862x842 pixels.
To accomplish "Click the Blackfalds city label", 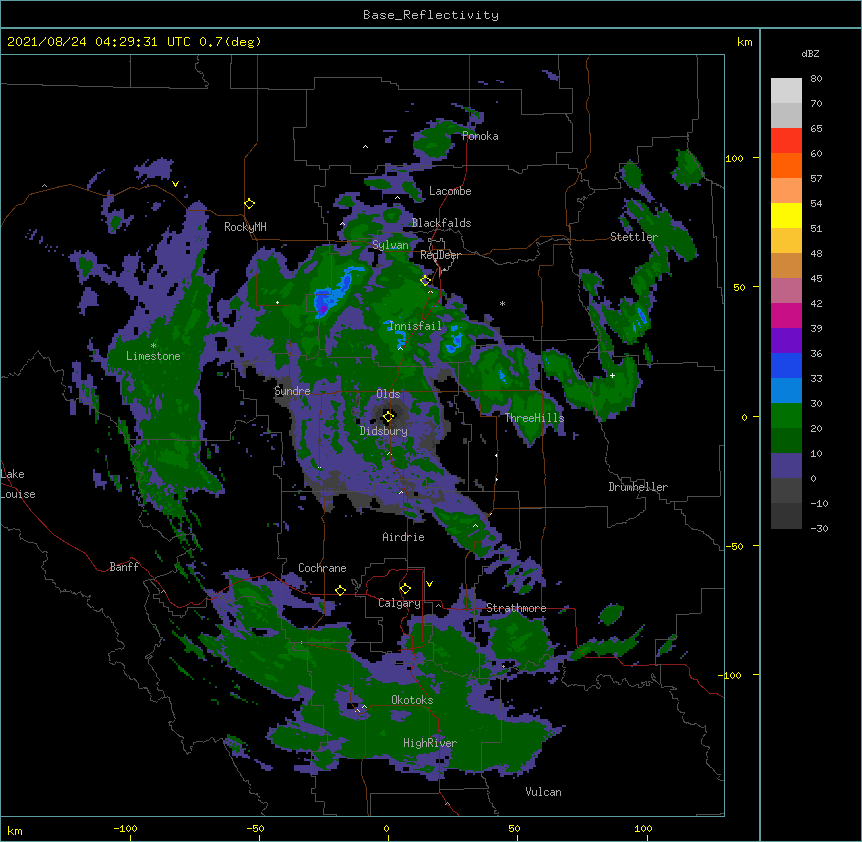I will pyautogui.click(x=441, y=223).
